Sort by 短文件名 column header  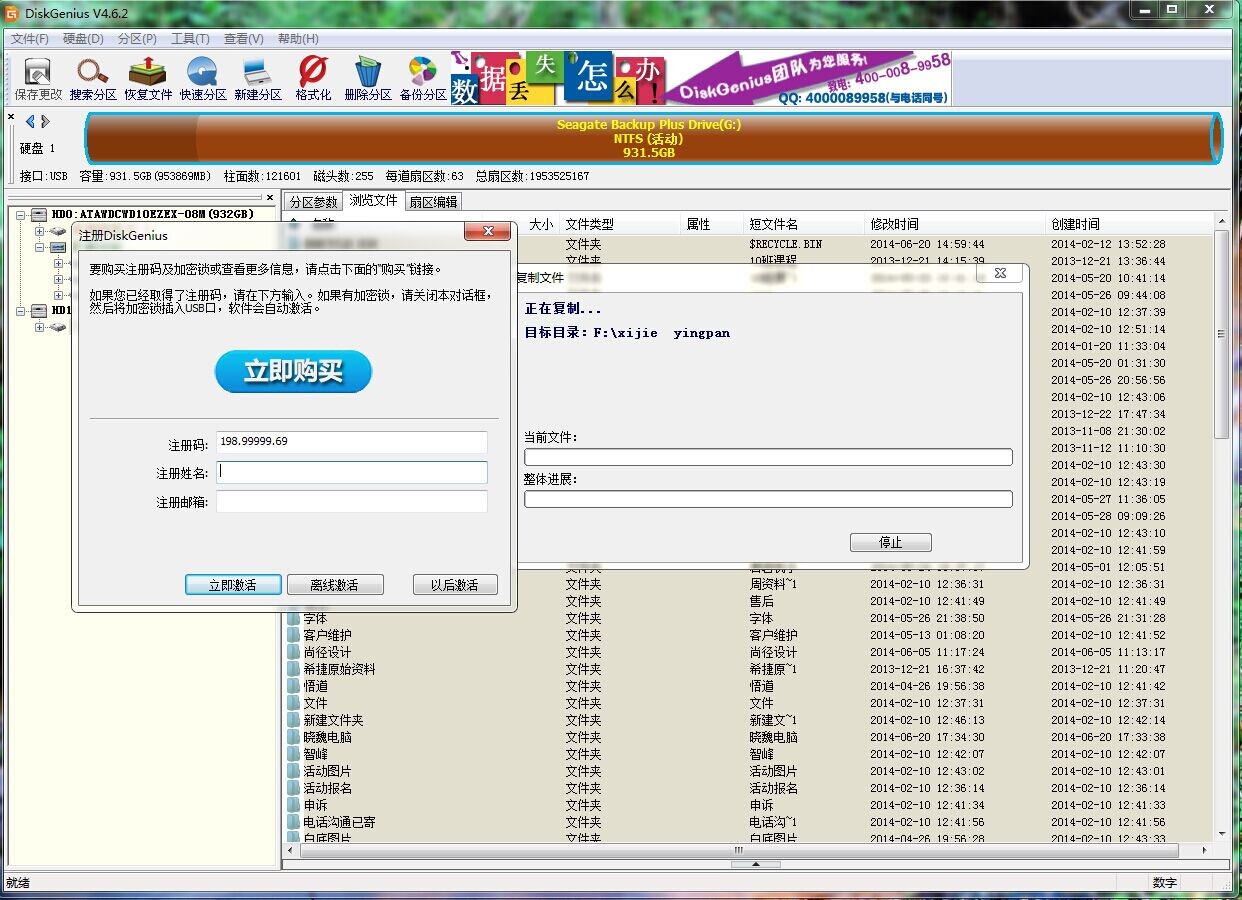click(x=805, y=224)
